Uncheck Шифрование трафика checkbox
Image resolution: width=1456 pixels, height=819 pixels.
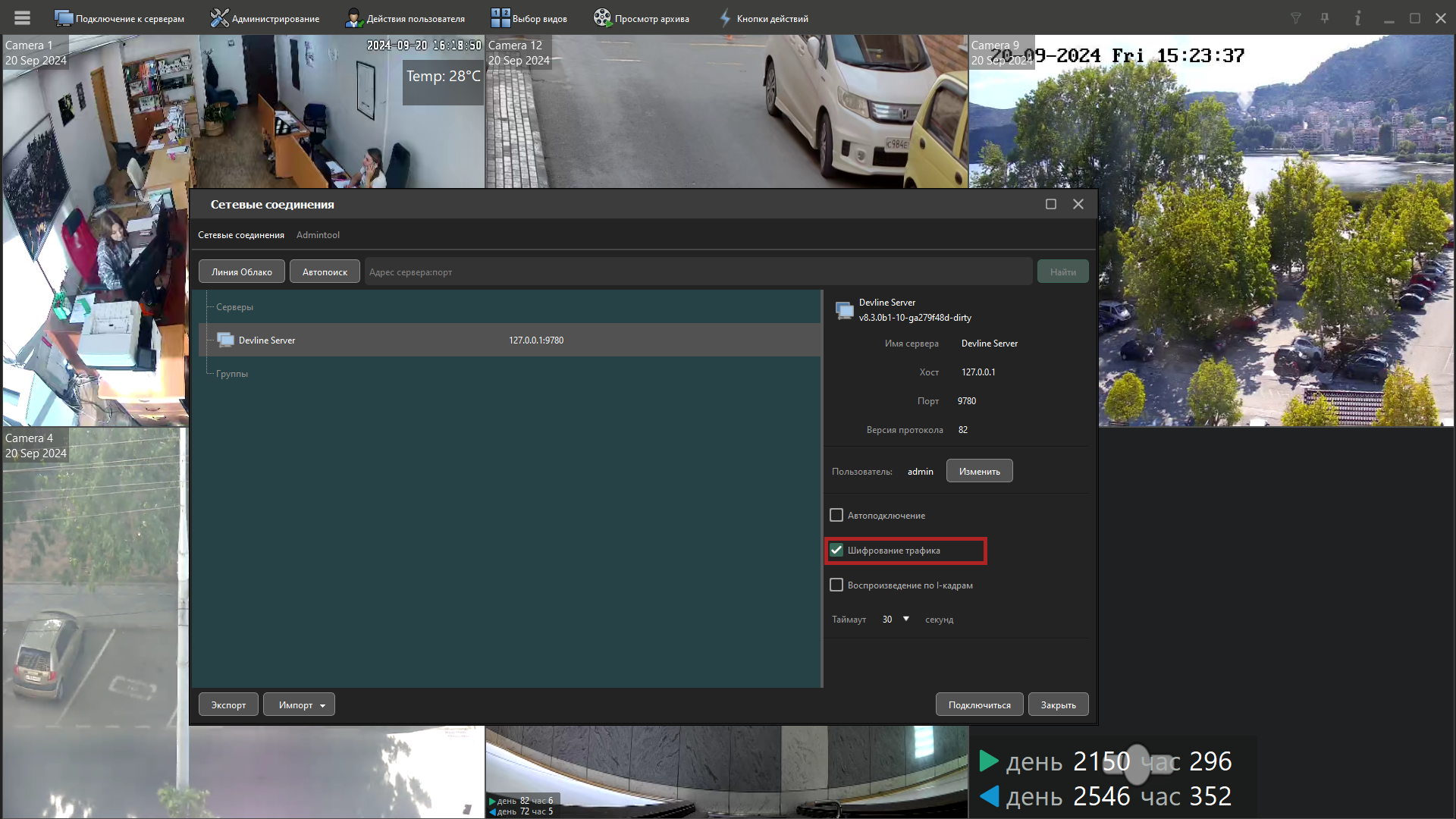coord(836,551)
